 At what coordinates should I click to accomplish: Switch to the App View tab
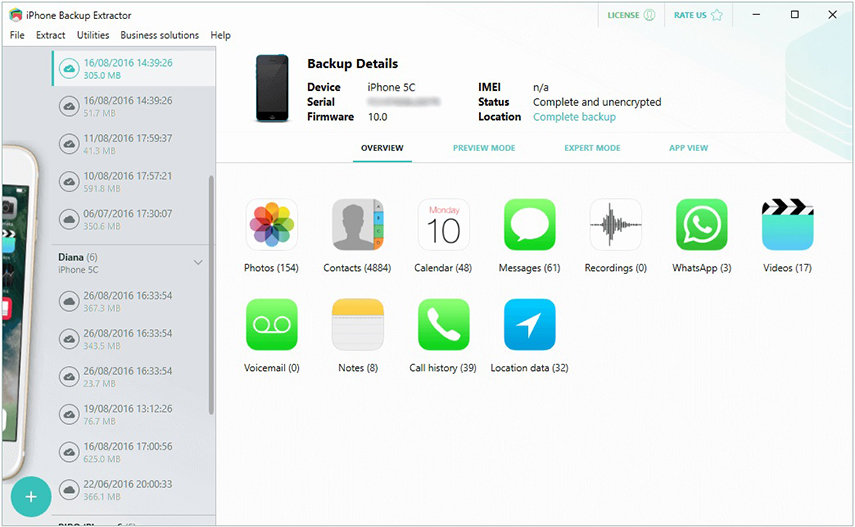[x=689, y=148]
